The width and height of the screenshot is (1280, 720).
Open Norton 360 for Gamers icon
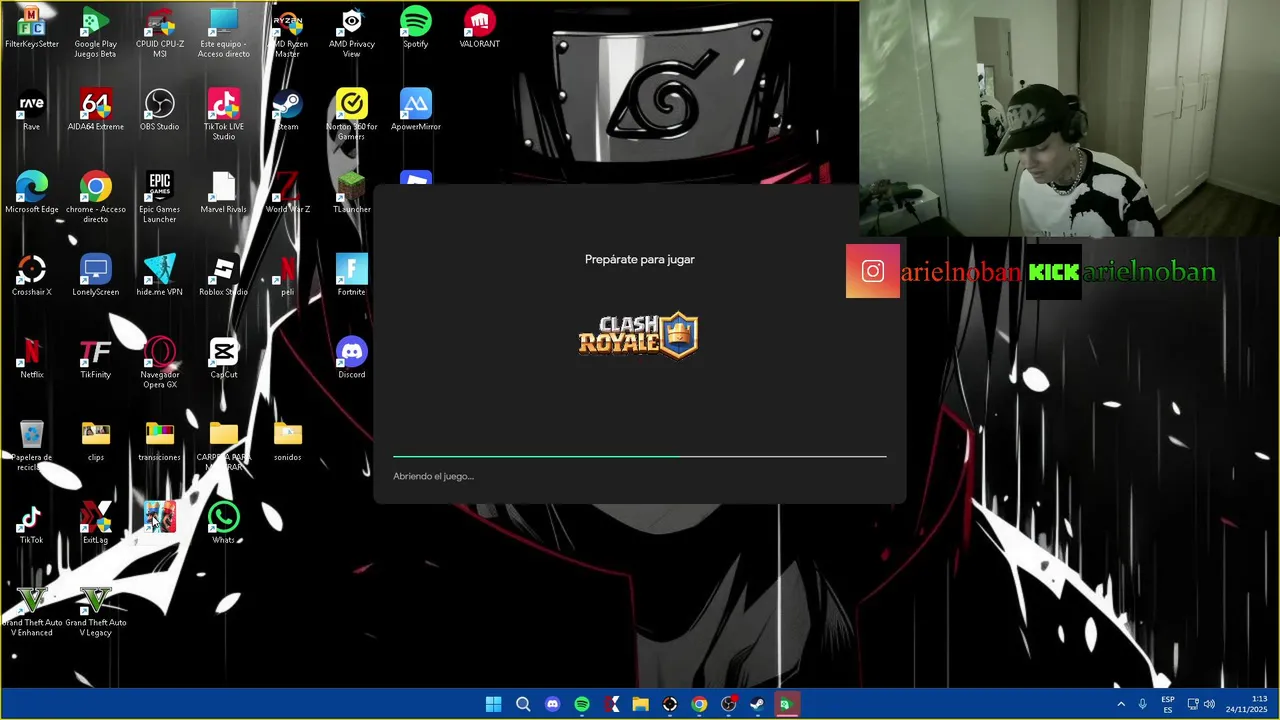click(x=351, y=115)
